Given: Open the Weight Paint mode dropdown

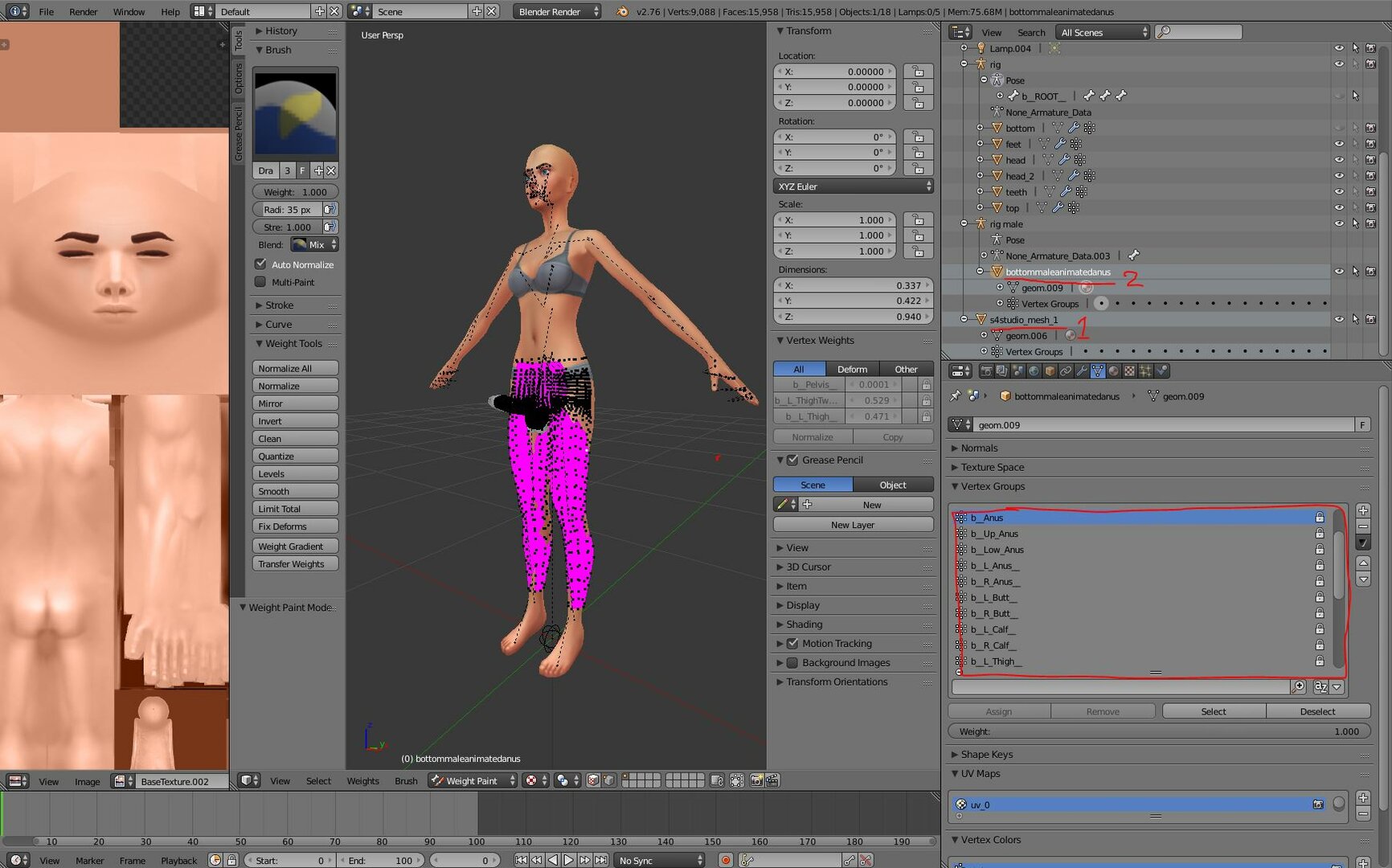Looking at the screenshot, I should (x=473, y=780).
